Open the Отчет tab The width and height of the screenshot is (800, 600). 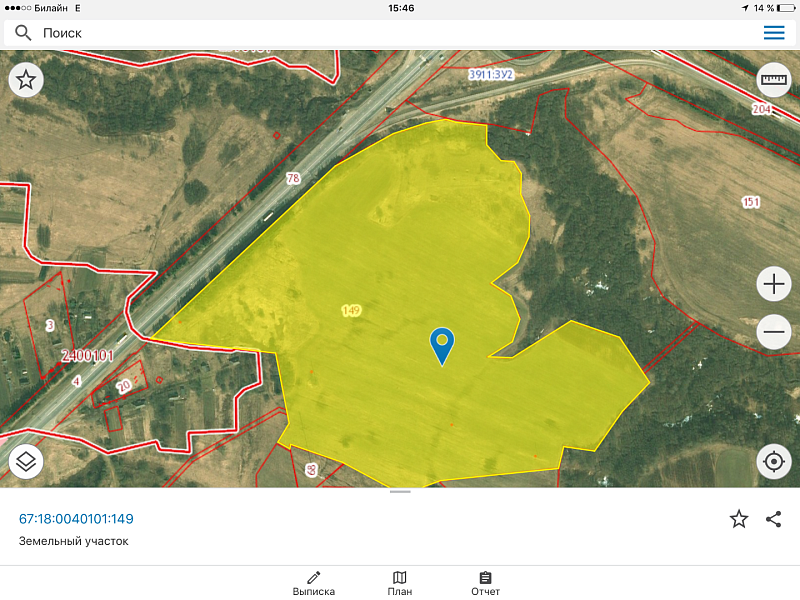(485, 583)
